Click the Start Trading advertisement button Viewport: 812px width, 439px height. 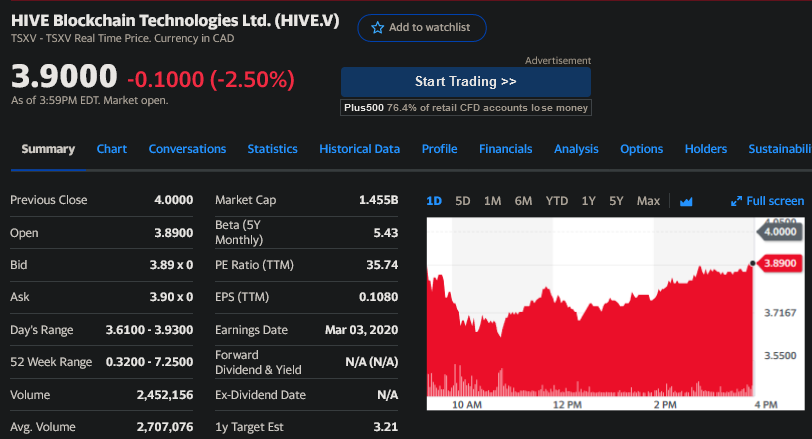pos(466,82)
